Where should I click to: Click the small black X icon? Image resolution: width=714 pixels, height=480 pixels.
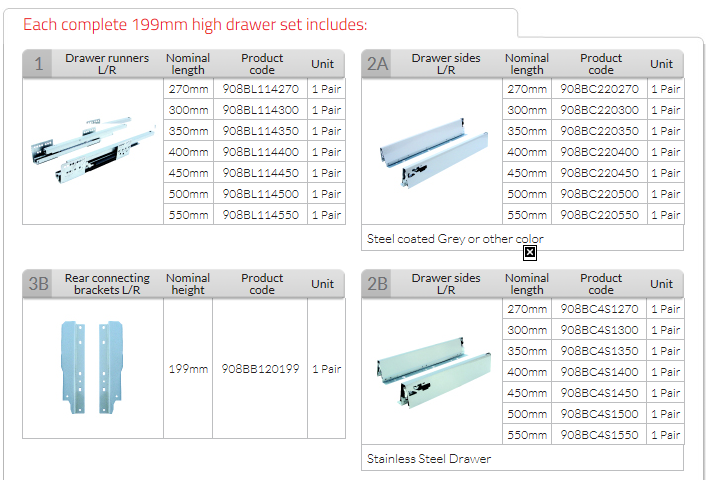[x=530, y=252]
